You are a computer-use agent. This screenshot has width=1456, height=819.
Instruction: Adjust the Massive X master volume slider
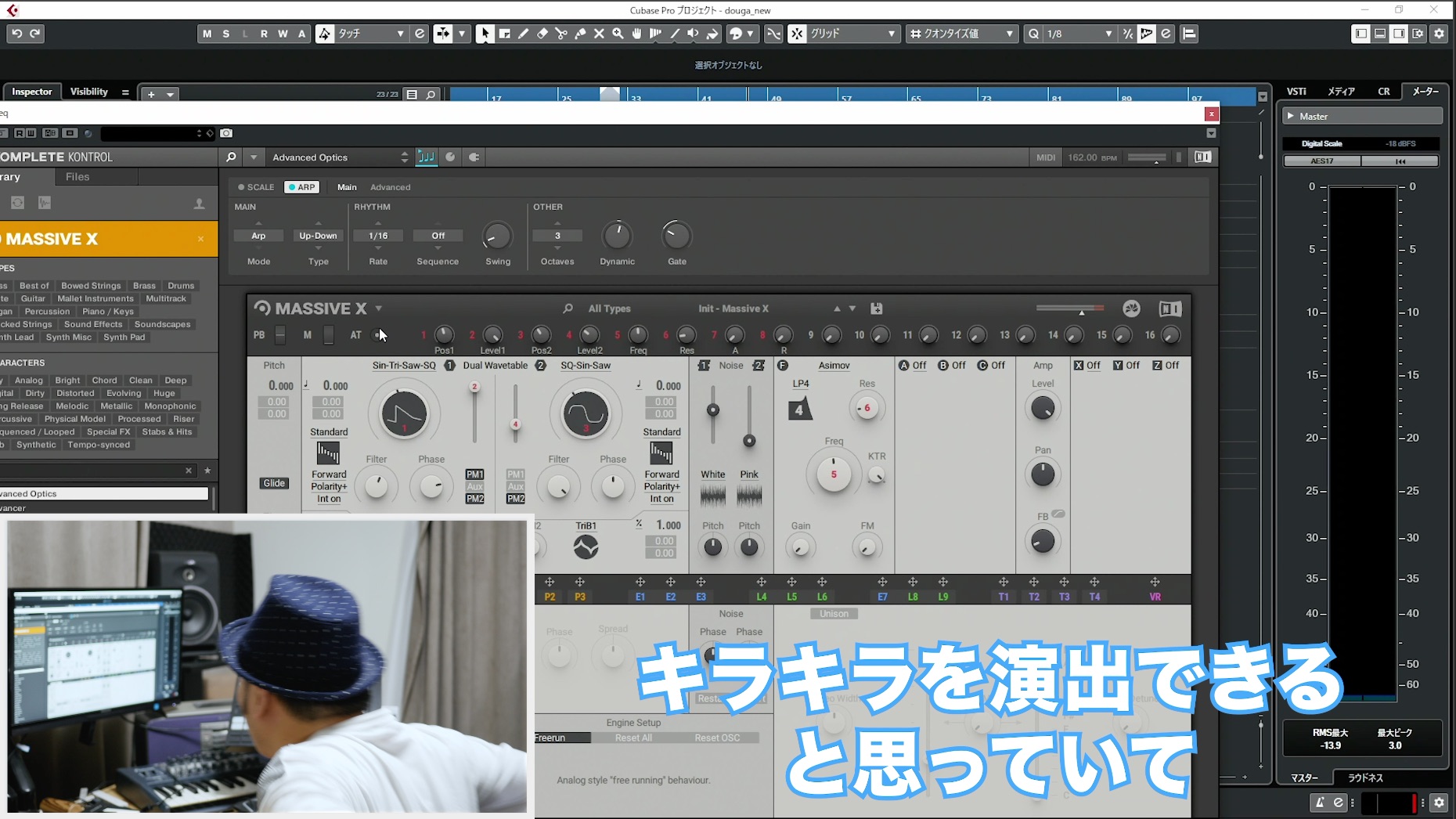point(1070,308)
